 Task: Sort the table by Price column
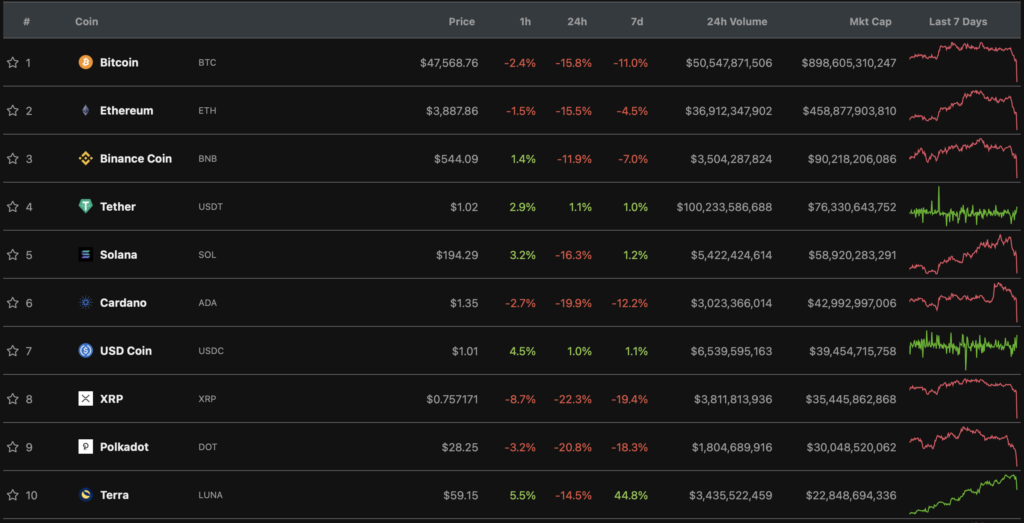point(461,21)
